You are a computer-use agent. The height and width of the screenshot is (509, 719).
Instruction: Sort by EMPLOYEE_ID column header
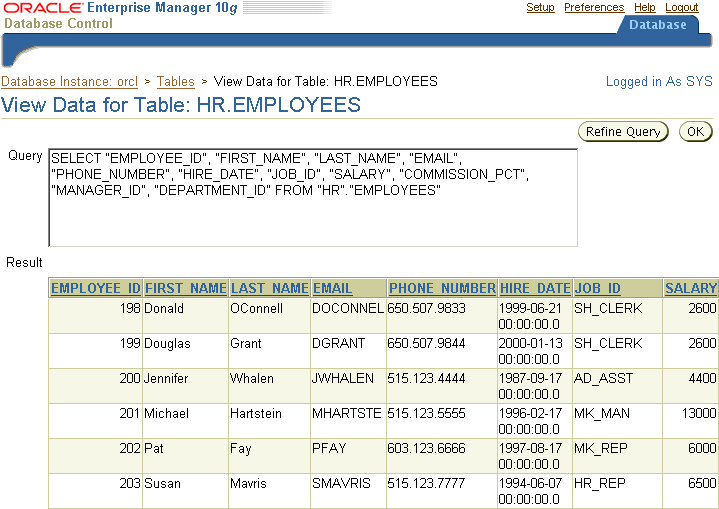click(96, 288)
